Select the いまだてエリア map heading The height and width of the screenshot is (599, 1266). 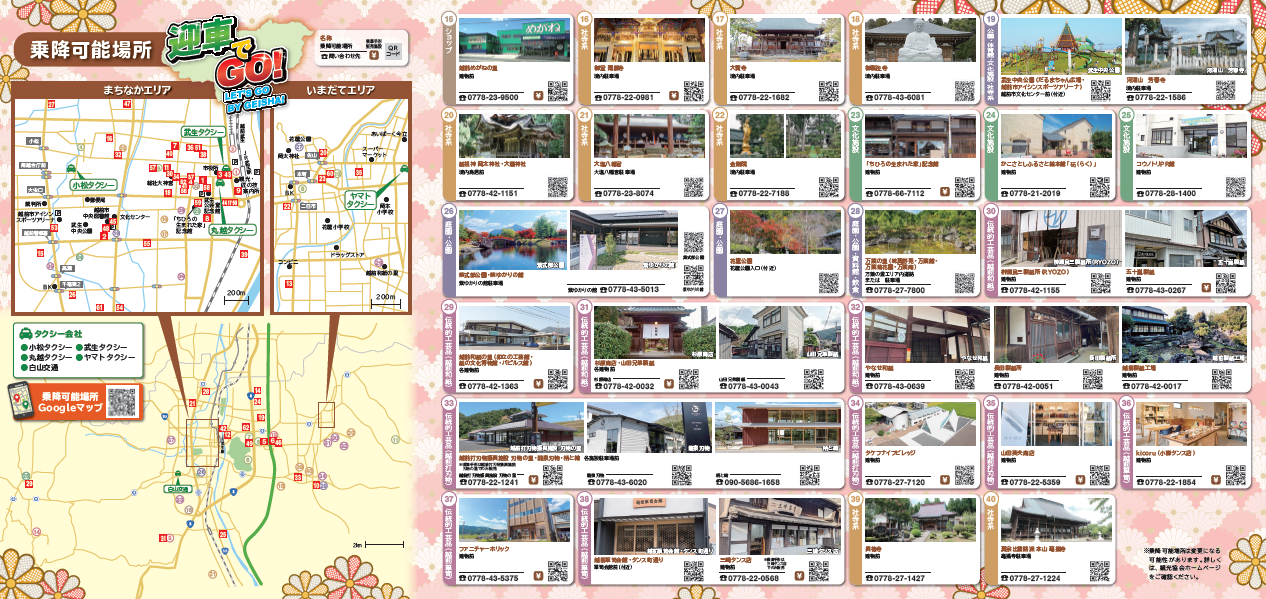pos(341,89)
